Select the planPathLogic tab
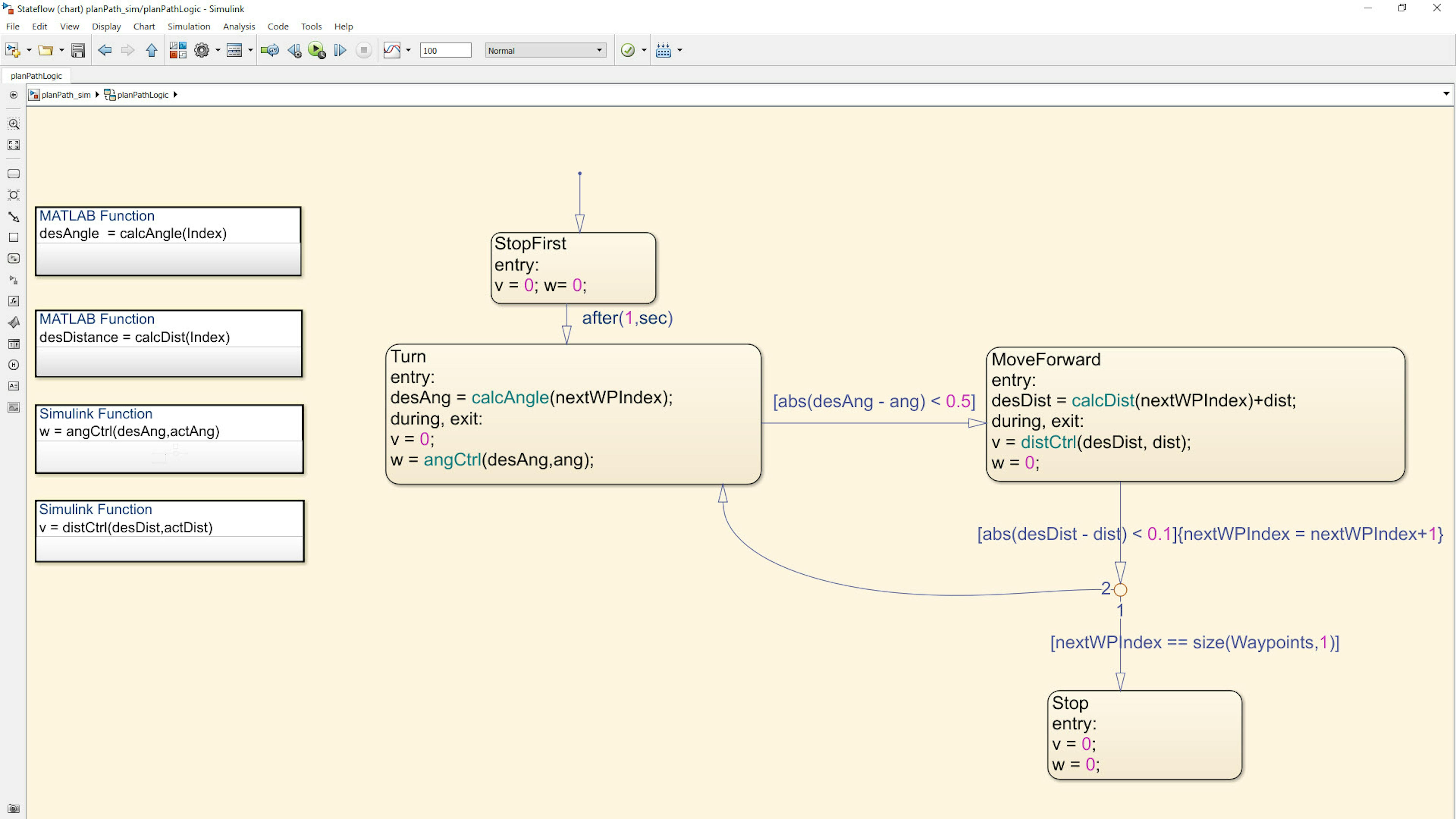This screenshot has height=819, width=1456. pos(36,76)
